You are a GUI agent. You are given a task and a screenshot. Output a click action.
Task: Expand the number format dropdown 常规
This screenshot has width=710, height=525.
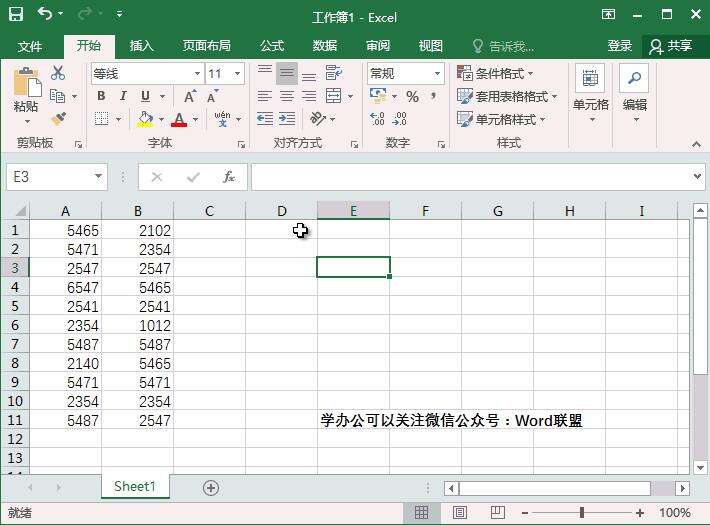coord(437,74)
